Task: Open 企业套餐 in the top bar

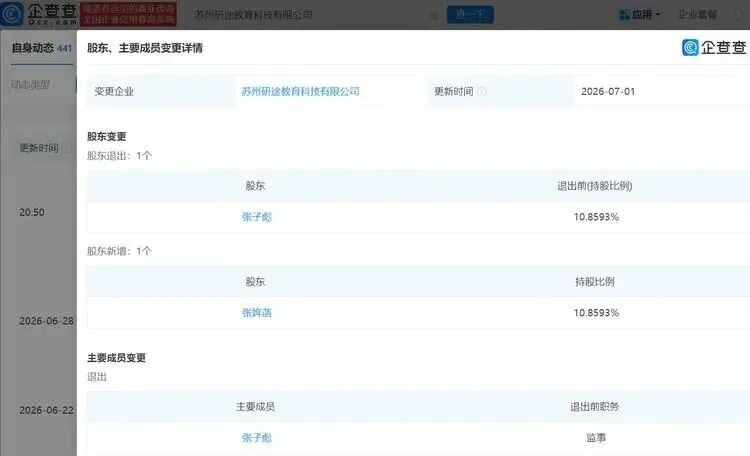Action: tap(698, 15)
